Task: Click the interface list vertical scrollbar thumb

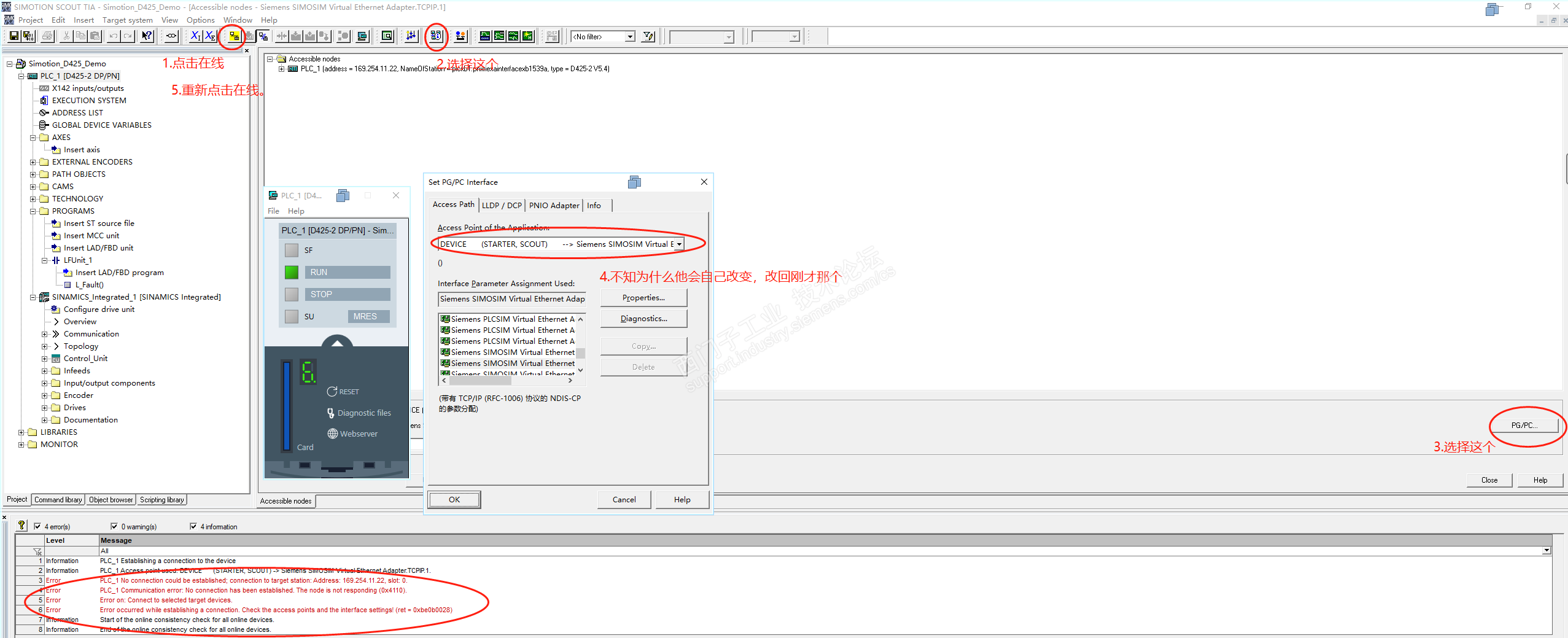Action: coord(580,353)
